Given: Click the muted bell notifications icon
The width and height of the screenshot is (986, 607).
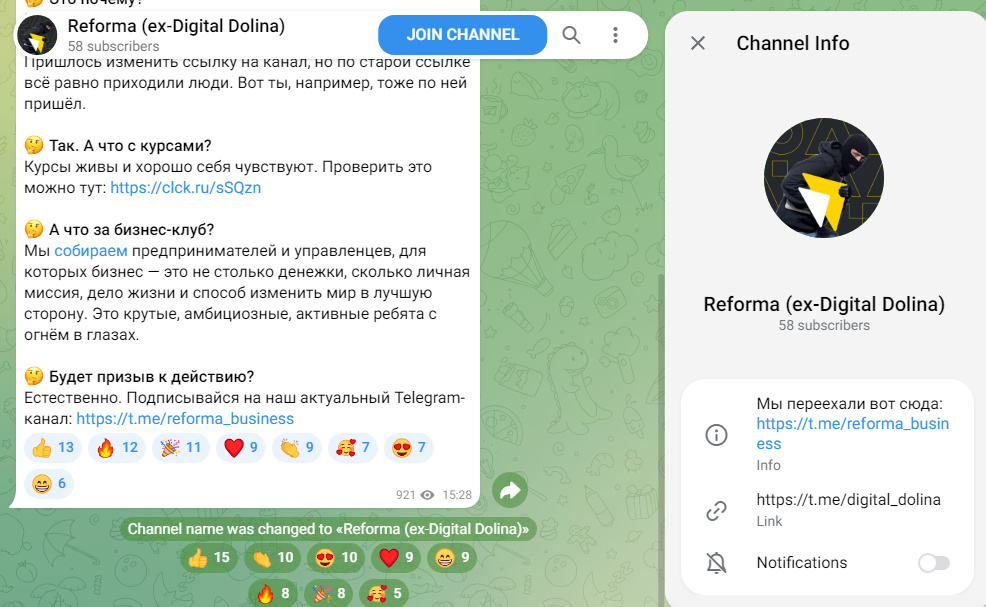Looking at the screenshot, I should 716,562.
